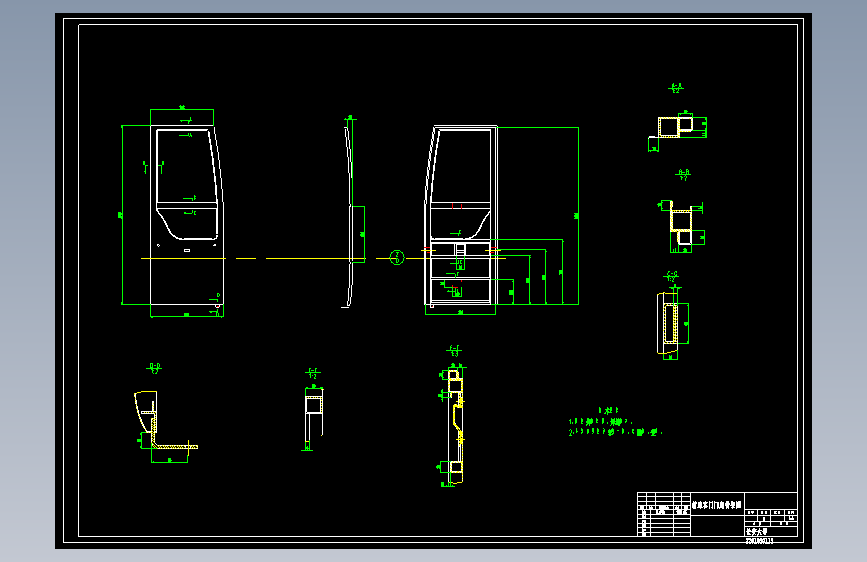This screenshot has width=867, height=562.
Task: Click the drawing number below the title block
Action: tap(759, 541)
